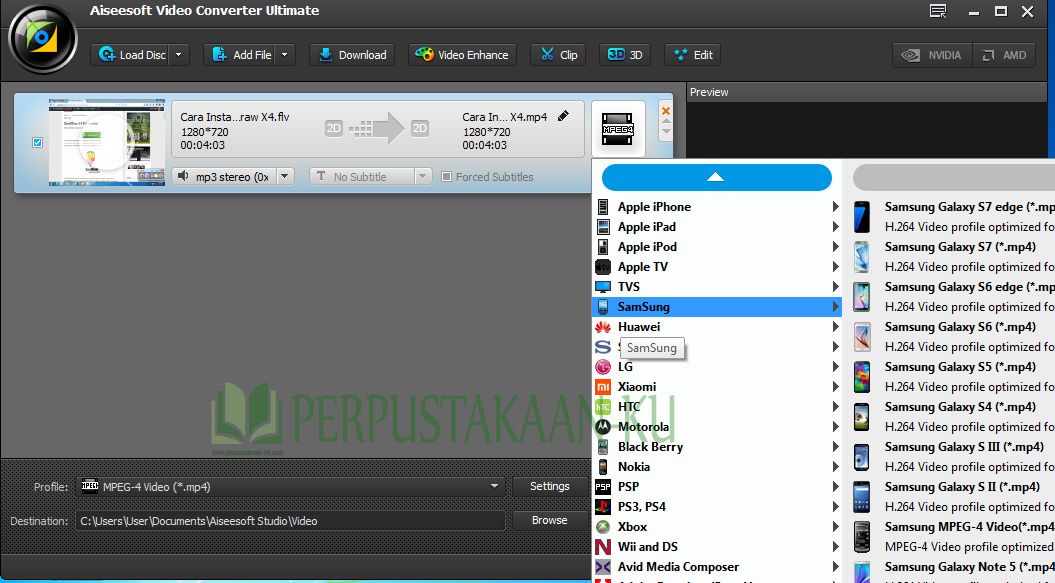Select Samsung Galaxy S7 (*.mp4) profile
1055x583 pixels.
(951, 256)
